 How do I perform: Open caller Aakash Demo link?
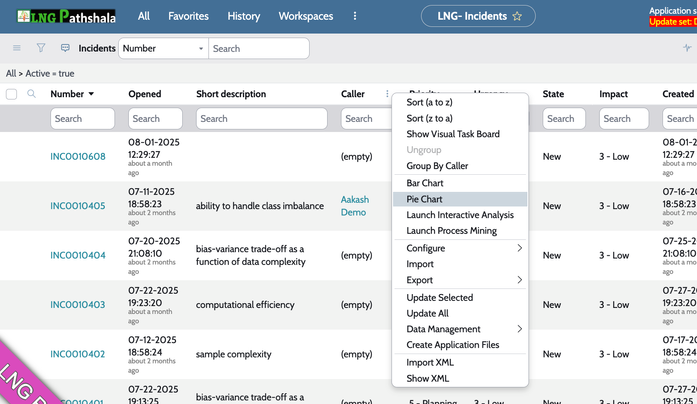pos(355,206)
